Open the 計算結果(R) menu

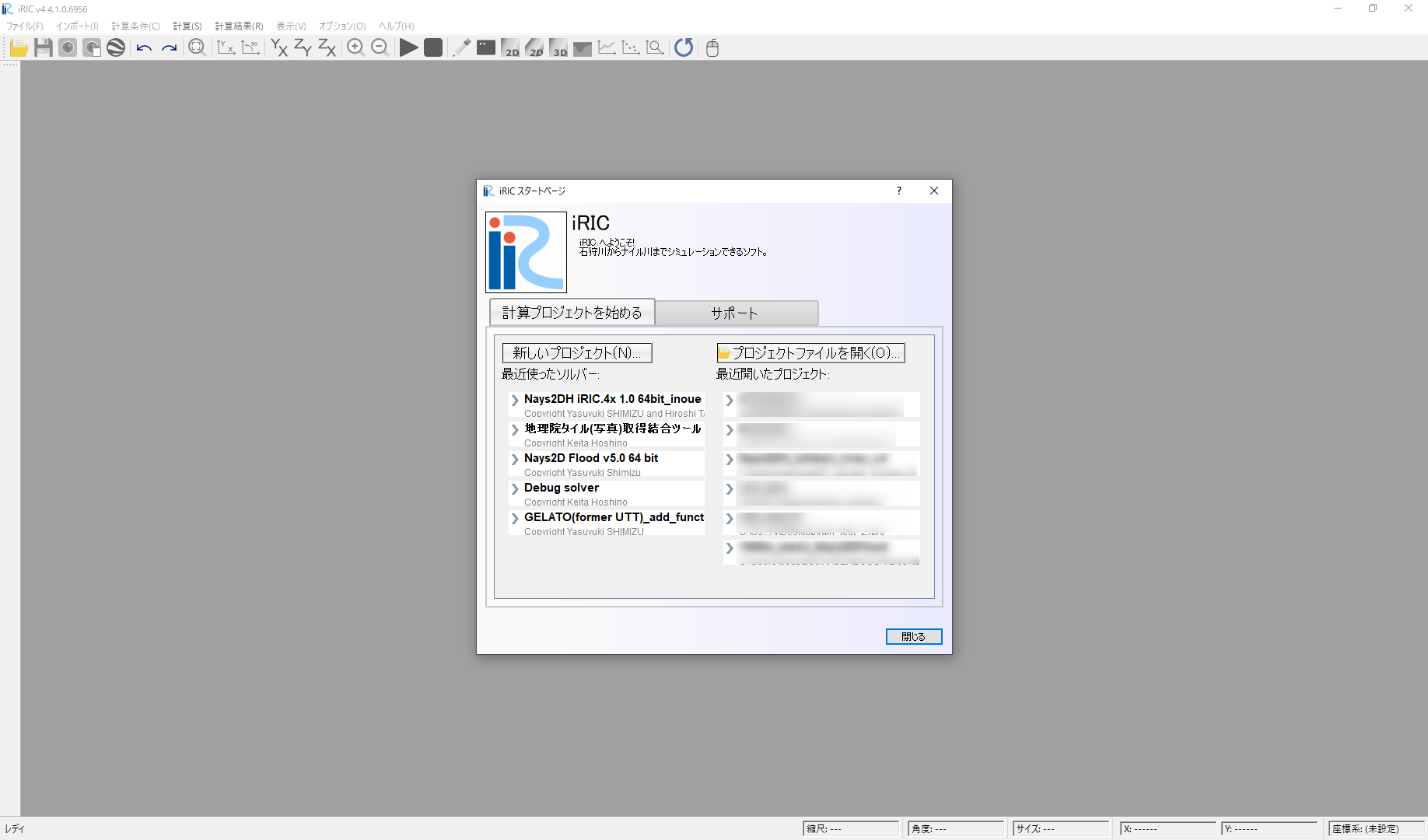click(239, 26)
